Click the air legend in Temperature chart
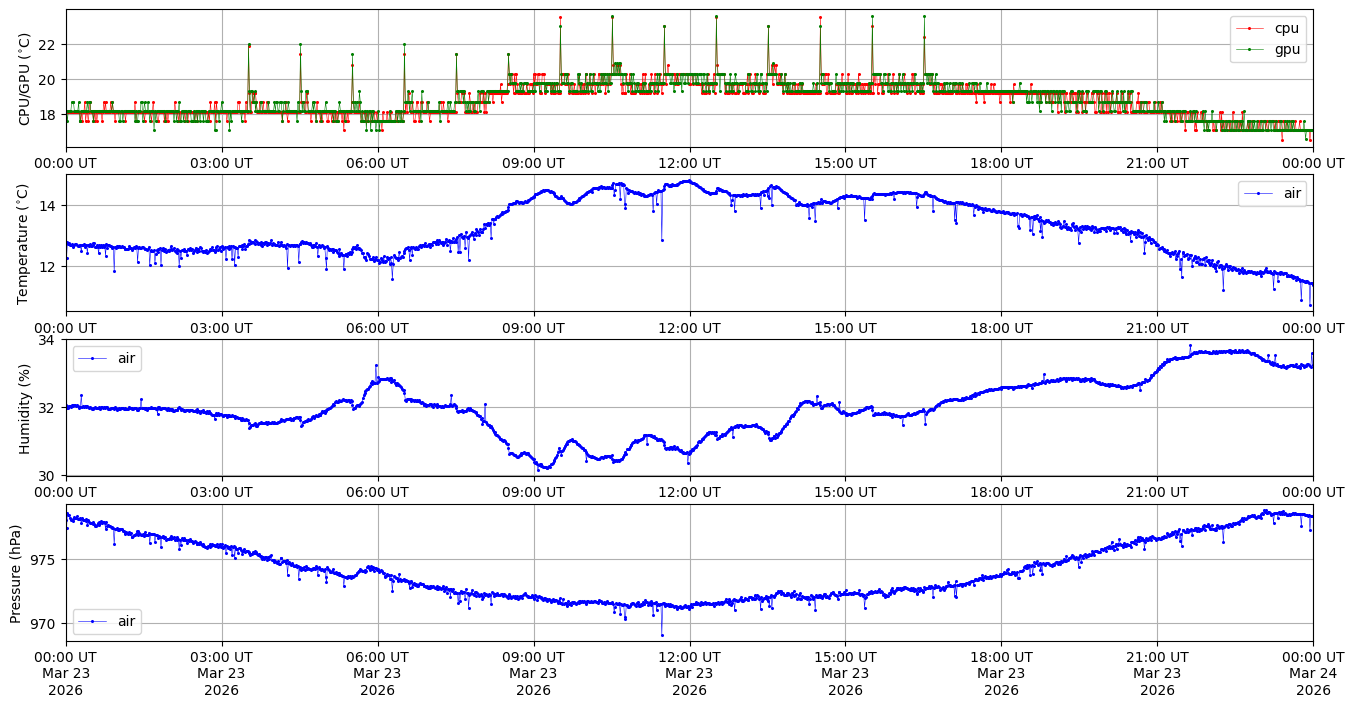The height and width of the screenshot is (707, 1354). click(x=1292, y=193)
